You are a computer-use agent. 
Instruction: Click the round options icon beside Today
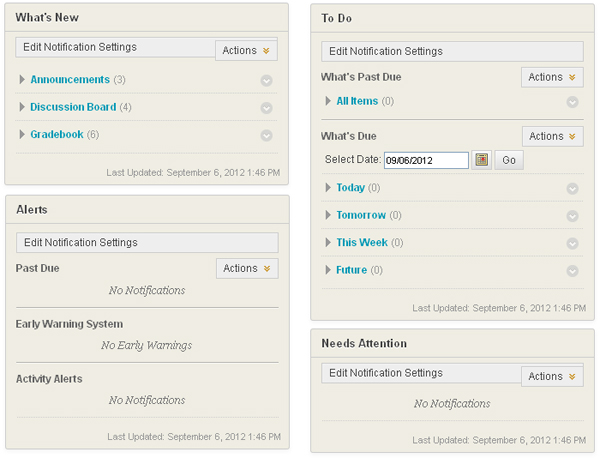point(572,188)
